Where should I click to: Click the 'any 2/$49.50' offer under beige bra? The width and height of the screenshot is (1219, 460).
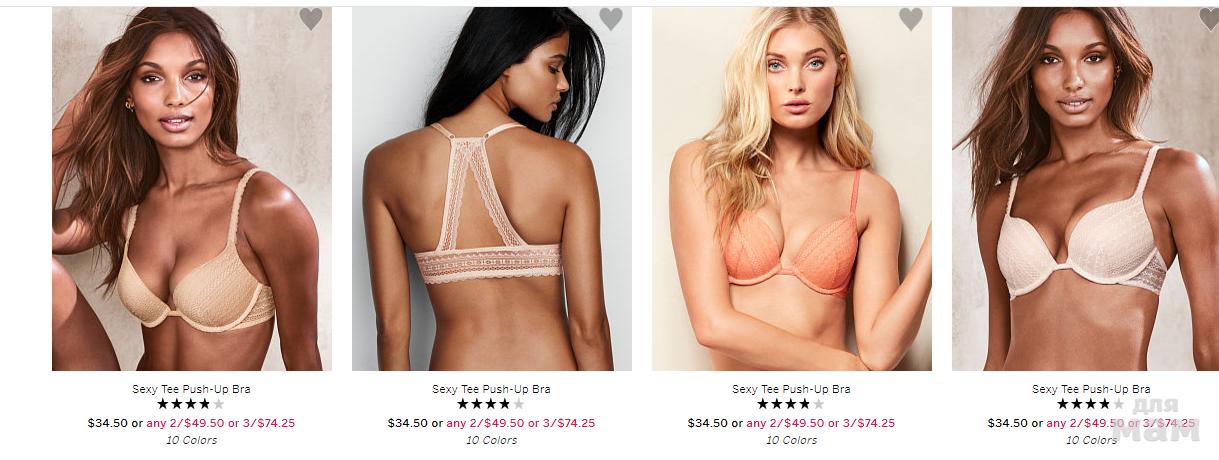(x=185, y=423)
